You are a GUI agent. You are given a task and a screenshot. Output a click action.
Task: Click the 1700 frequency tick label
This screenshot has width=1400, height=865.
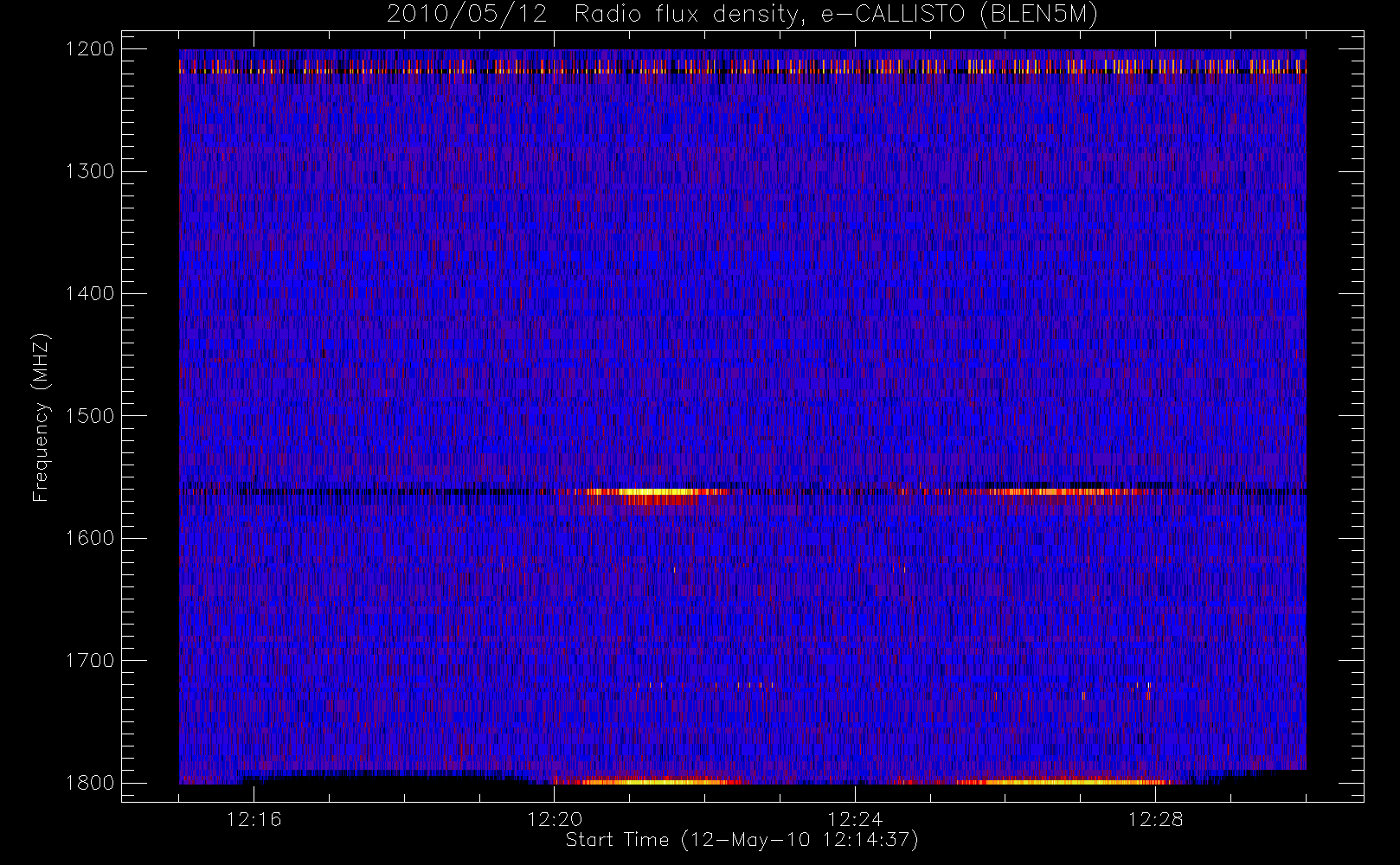pos(90,660)
